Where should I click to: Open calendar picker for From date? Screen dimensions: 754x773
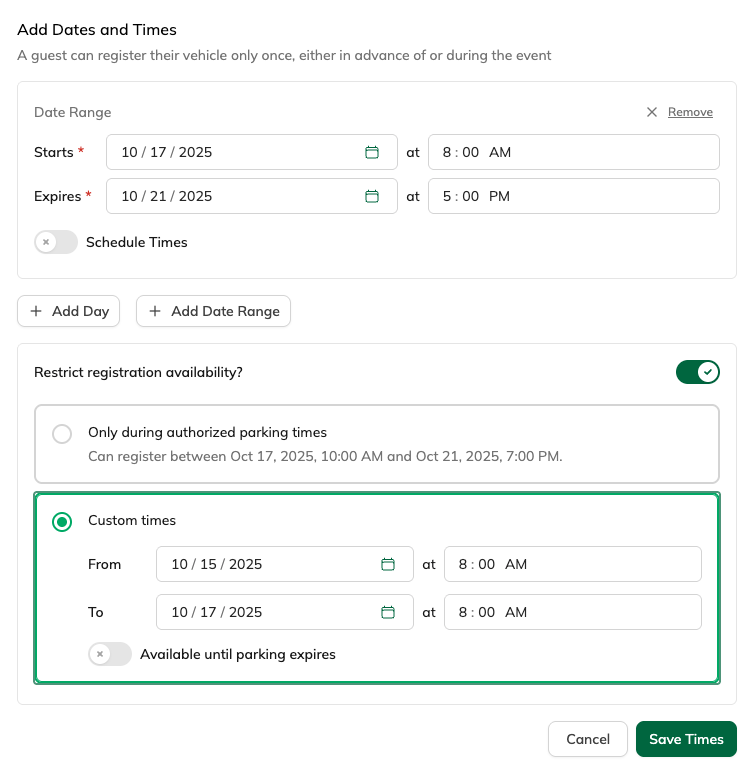pos(388,564)
